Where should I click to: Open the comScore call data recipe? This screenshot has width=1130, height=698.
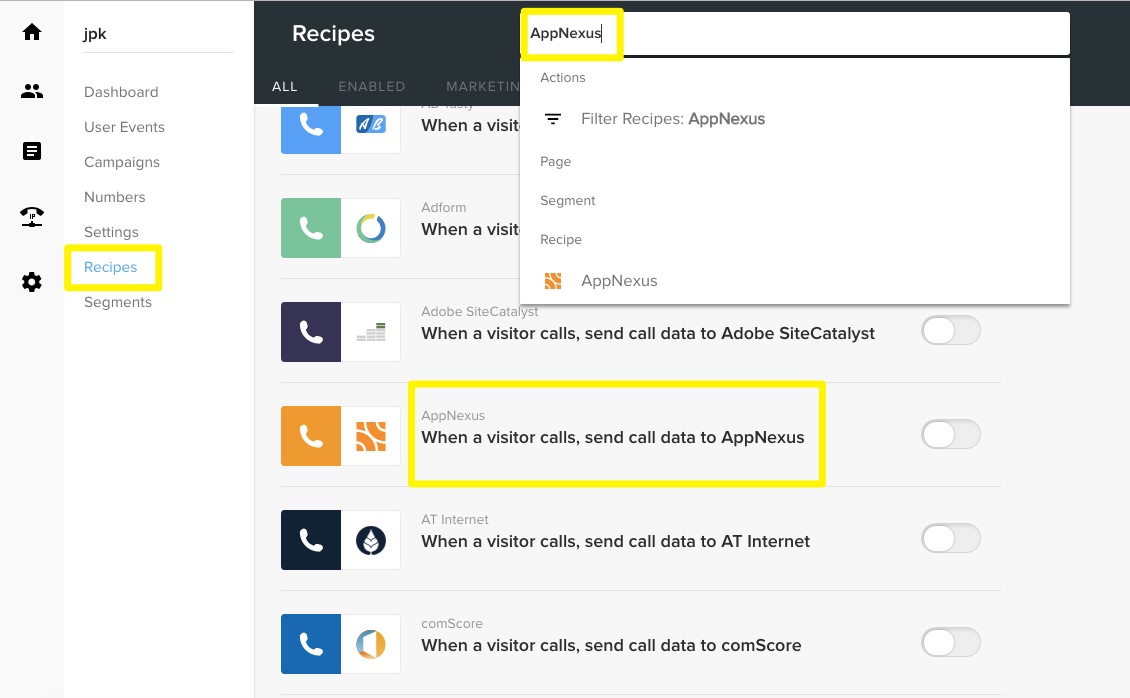coord(611,645)
